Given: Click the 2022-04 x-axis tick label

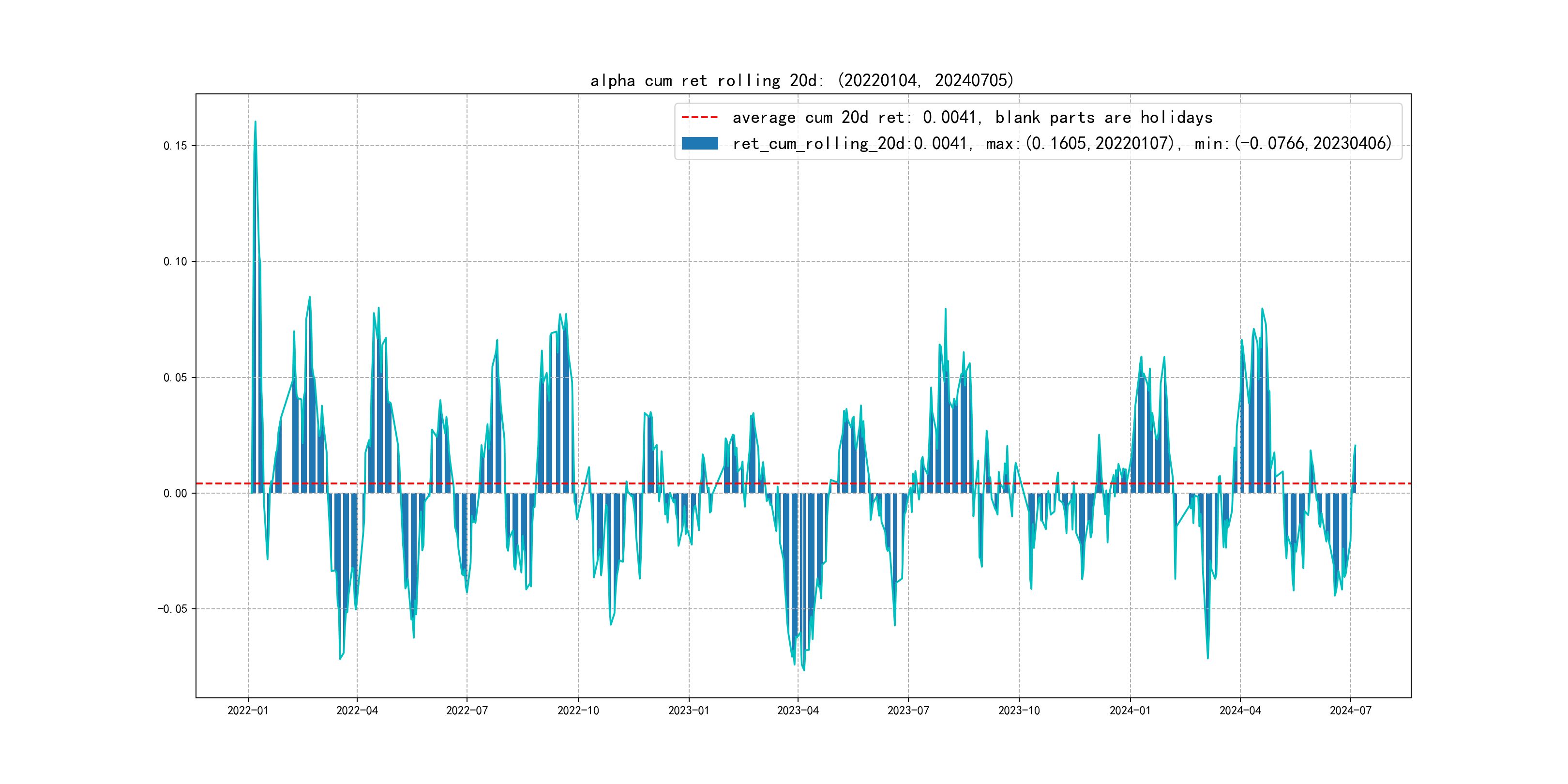Looking at the screenshot, I should point(357,710).
